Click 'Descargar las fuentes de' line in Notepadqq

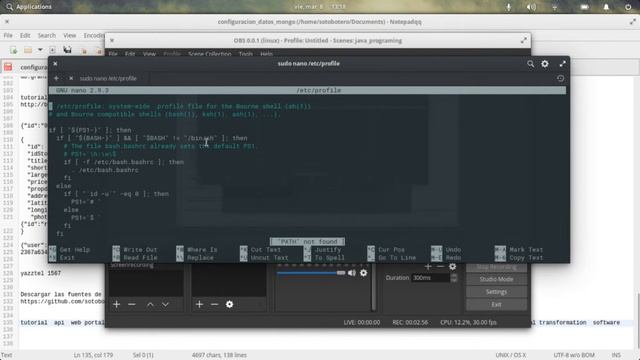[x=61, y=294]
